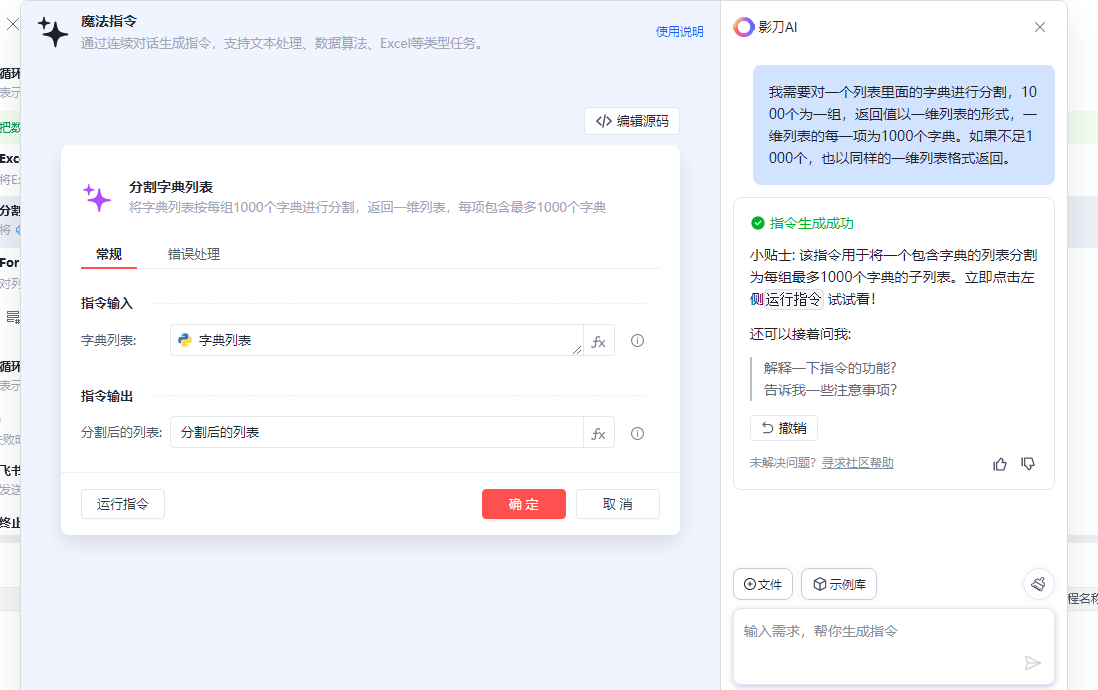
Task: Open the 使用说明 link
Action: [x=679, y=31]
